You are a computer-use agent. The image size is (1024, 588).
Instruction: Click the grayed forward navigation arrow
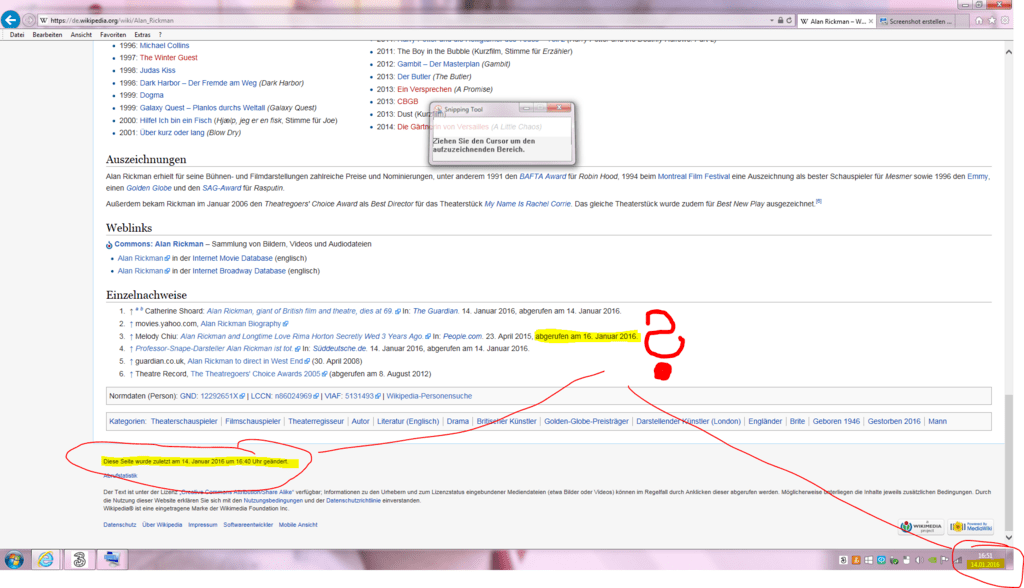pos(29,20)
